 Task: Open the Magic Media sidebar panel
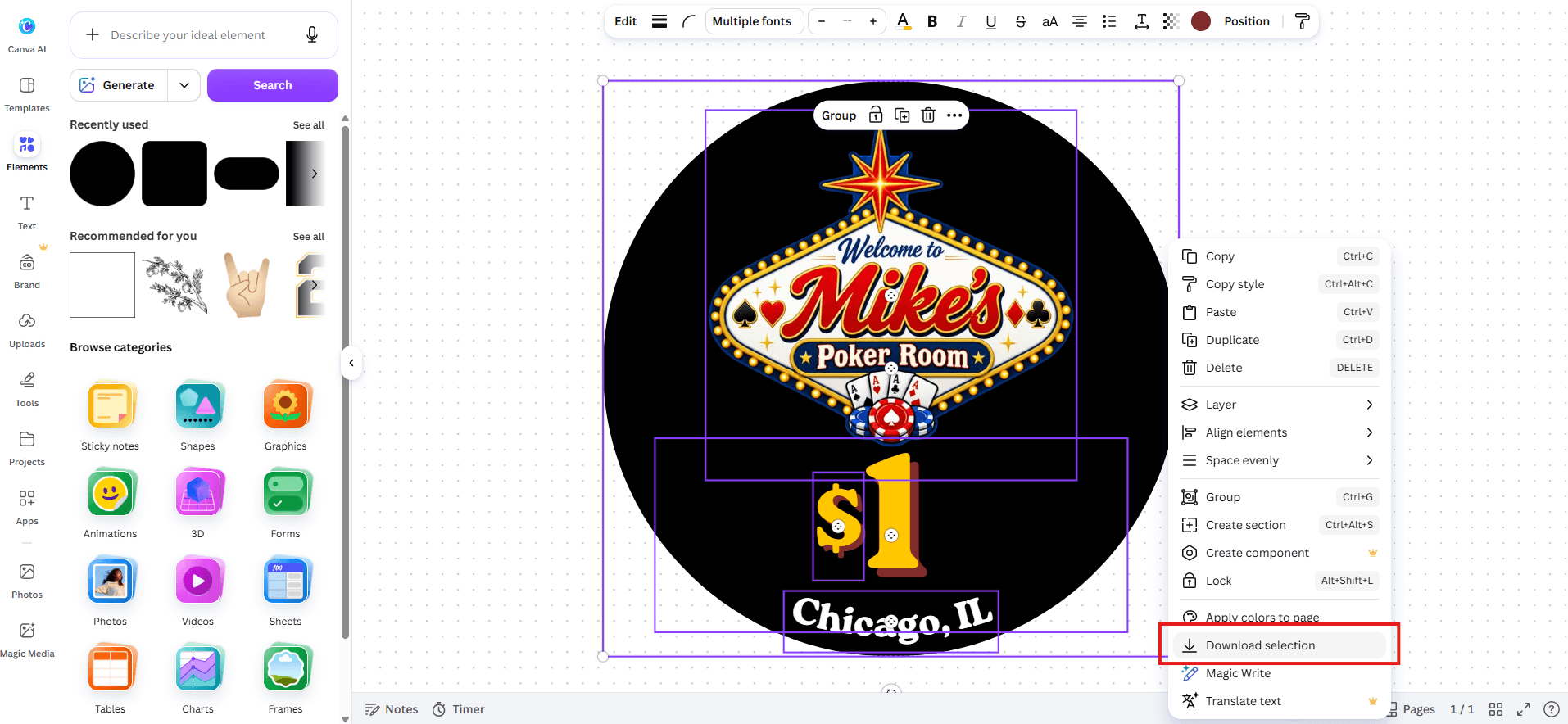point(27,640)
